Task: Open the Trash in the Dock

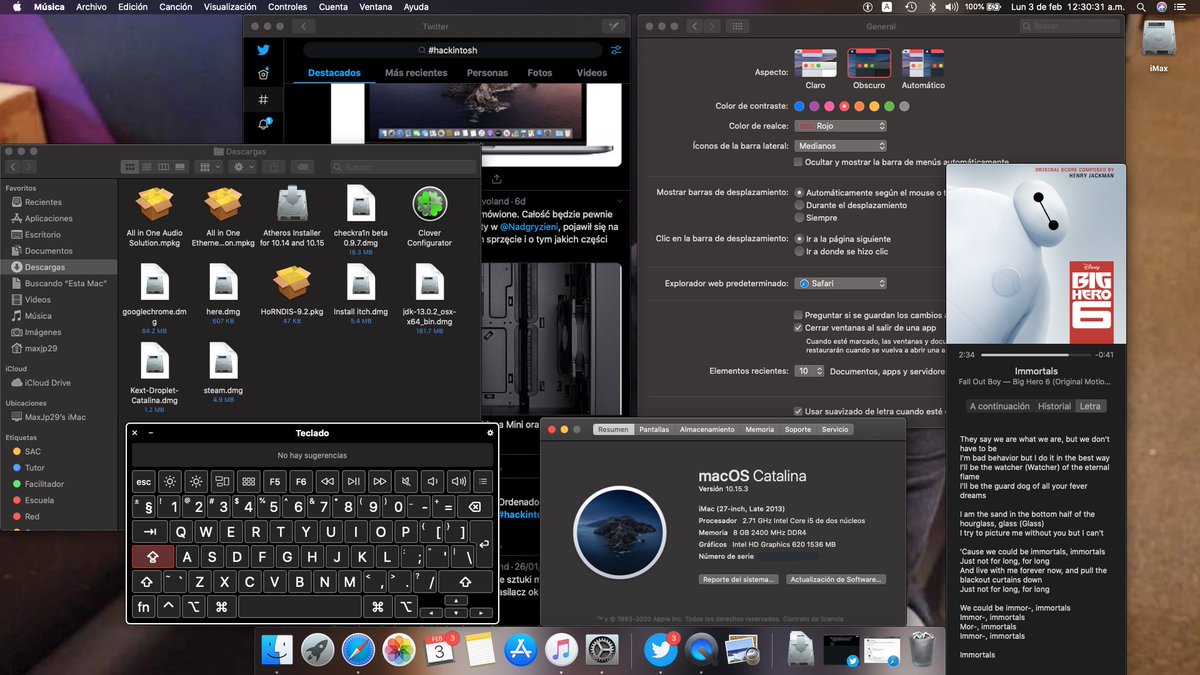Action: 925,651
